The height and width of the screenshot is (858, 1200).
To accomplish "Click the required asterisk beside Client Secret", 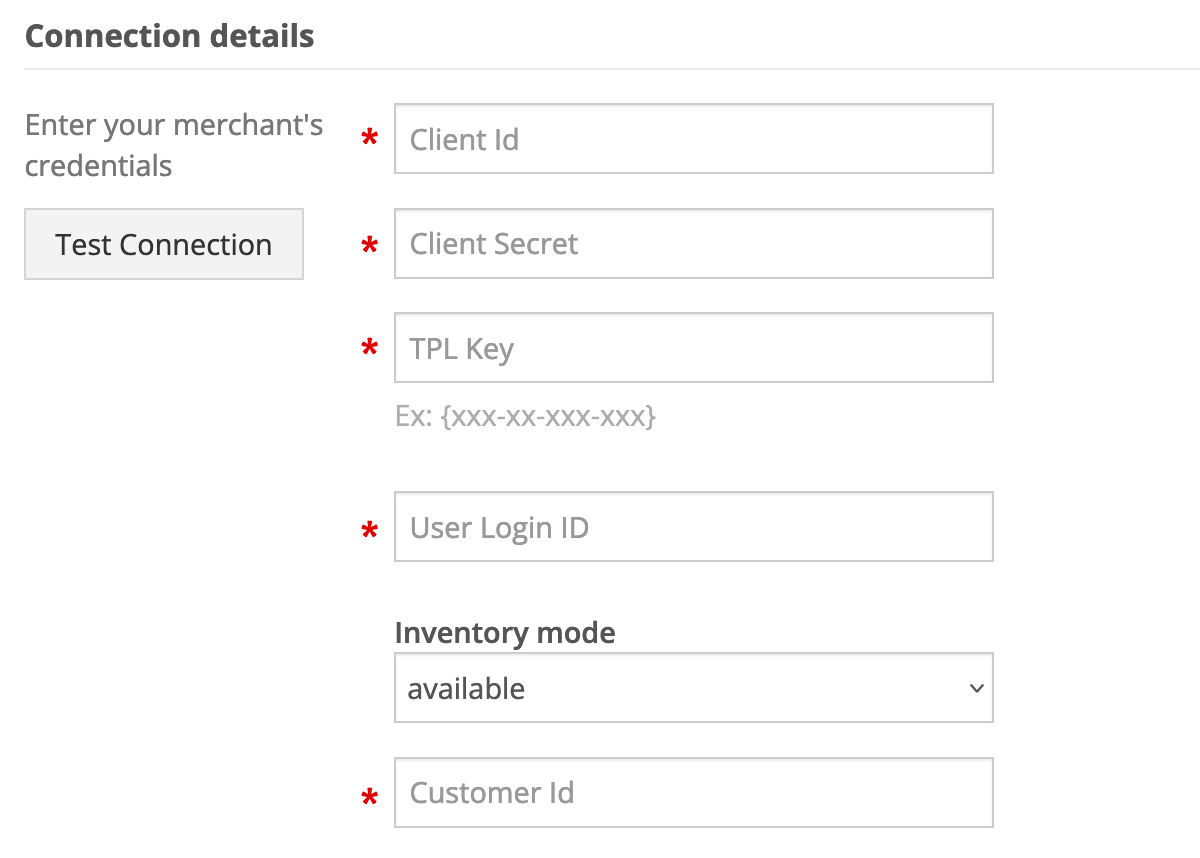I will tap(370, 245).
